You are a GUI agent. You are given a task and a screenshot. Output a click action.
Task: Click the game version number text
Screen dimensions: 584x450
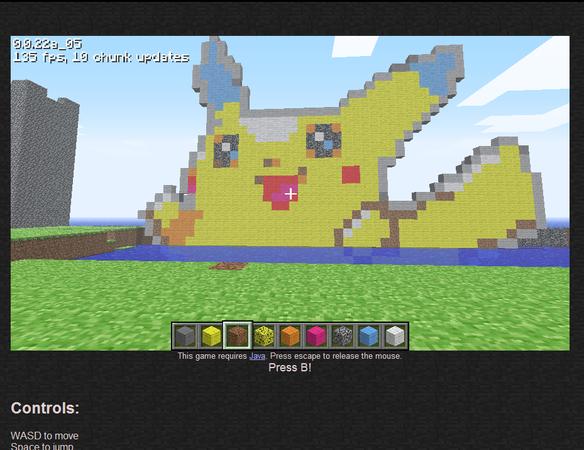tap(47, 44)
